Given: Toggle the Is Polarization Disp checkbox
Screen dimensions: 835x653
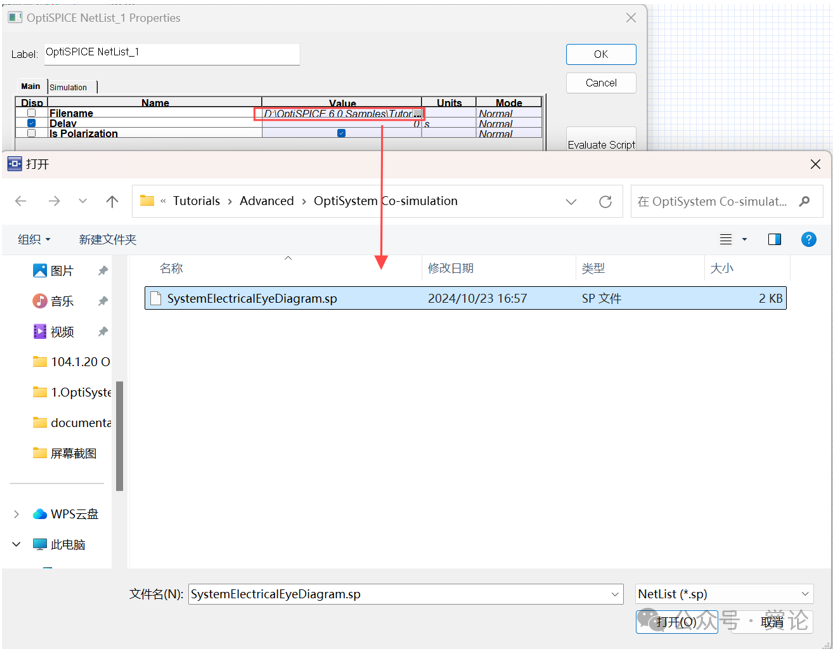Looking at the screenshot, I should [31, 133].
